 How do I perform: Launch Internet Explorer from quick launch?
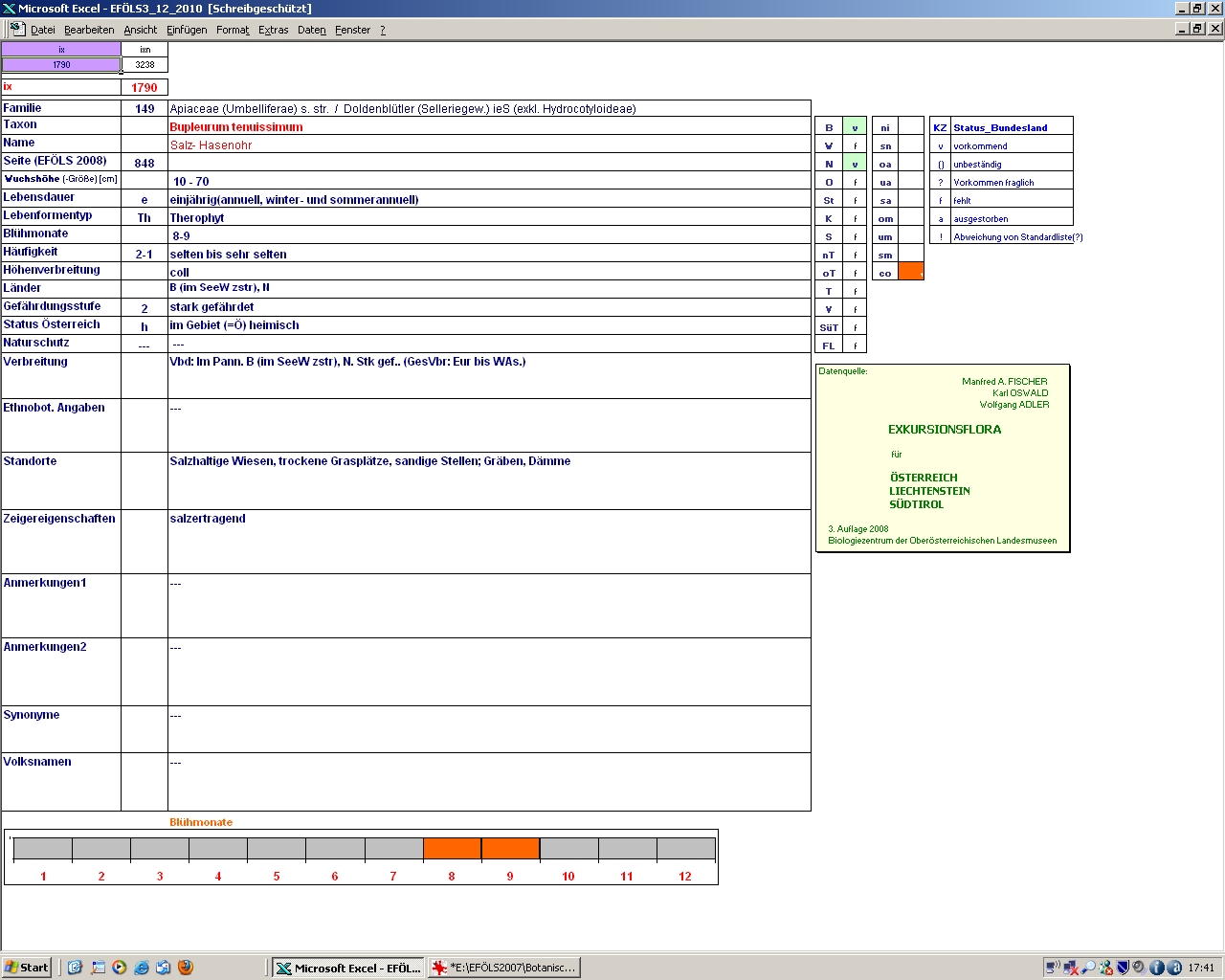142,968
